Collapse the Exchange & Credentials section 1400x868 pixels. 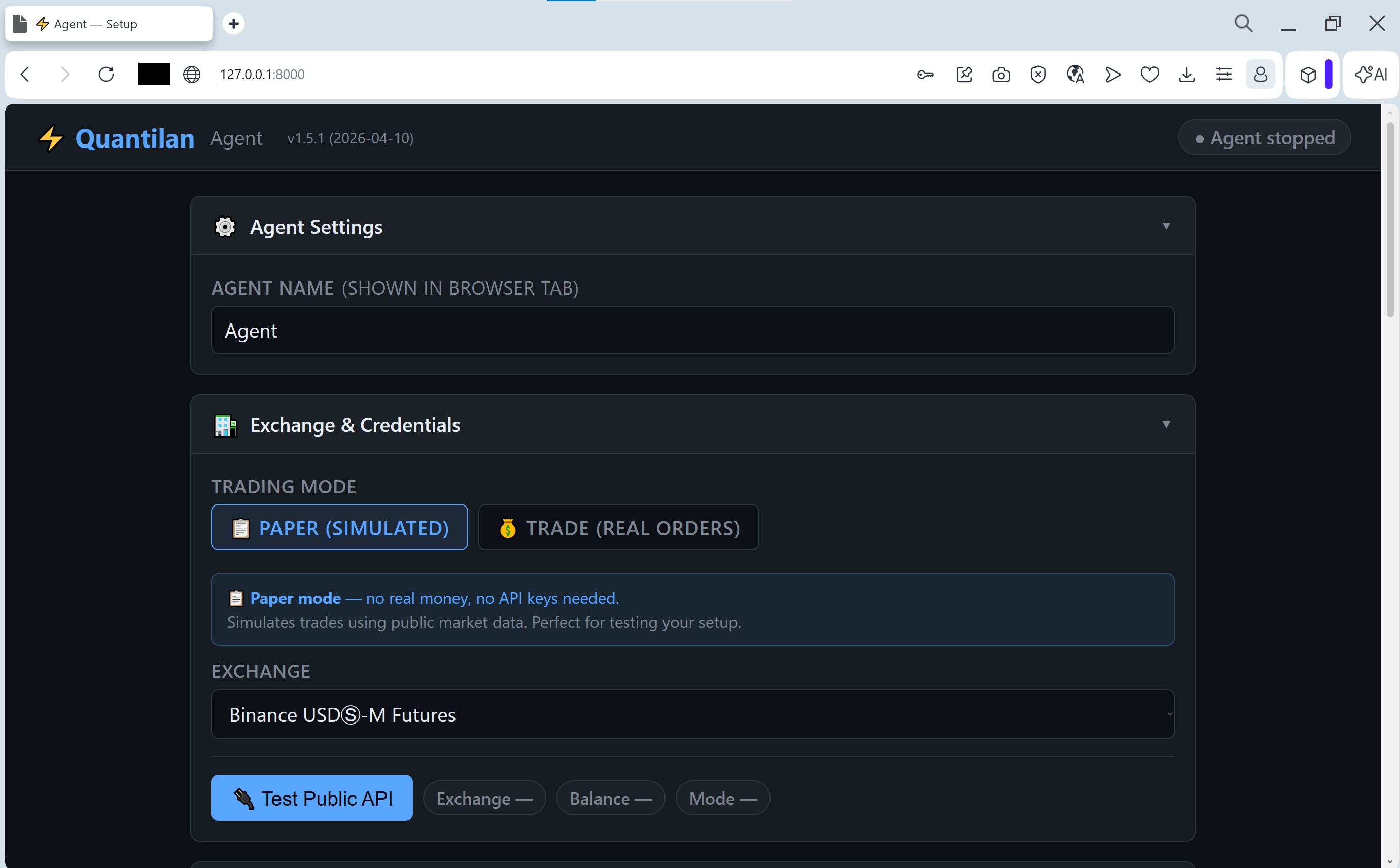[x=1166, y=424]
